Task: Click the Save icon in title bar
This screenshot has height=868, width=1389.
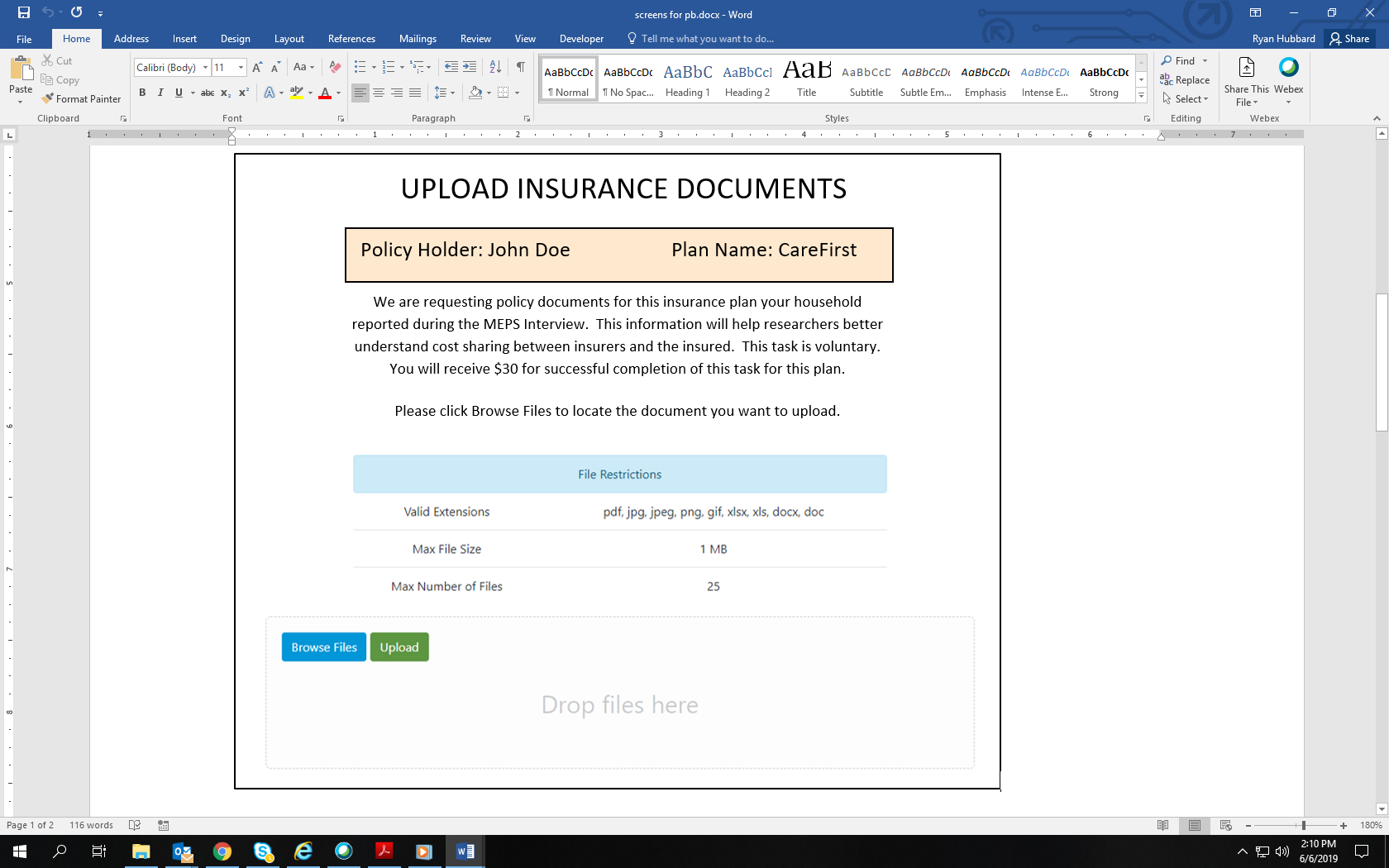Action: point(24,12)
